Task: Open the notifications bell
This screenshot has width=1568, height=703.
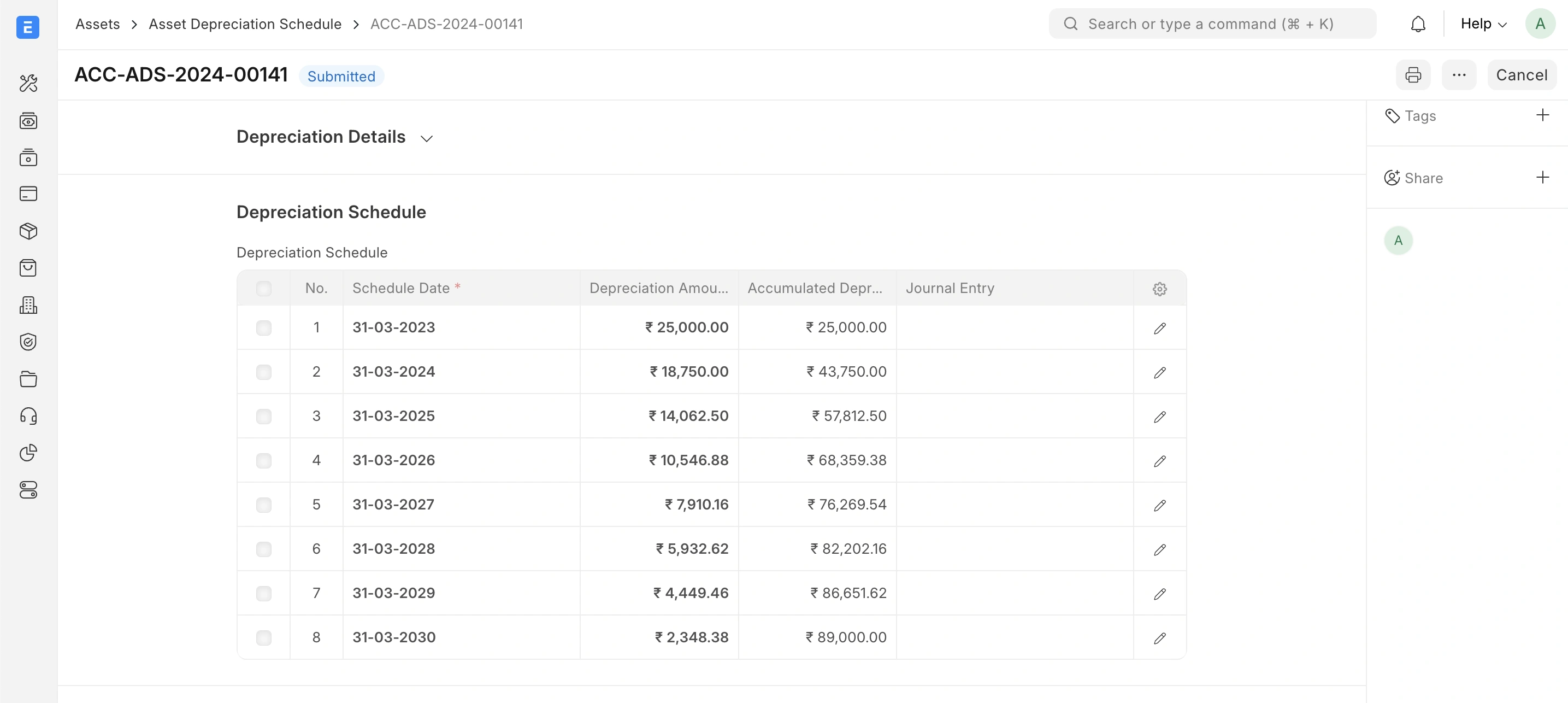Action: (1418, 24)
